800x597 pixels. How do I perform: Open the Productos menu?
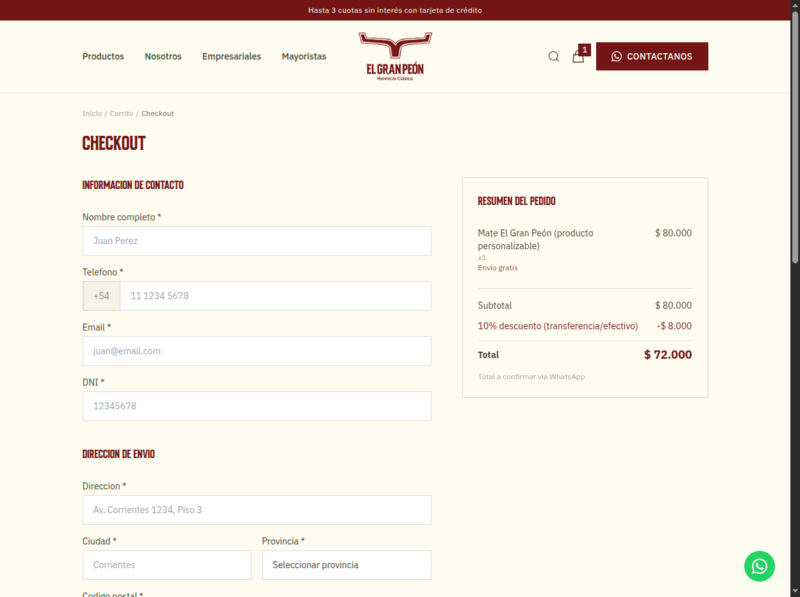103,57
